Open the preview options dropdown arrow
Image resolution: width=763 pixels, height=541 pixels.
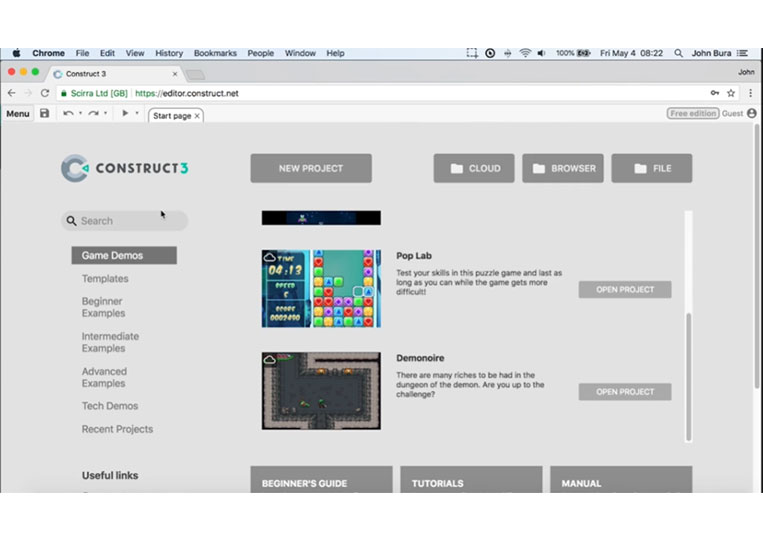coord(137,113)
